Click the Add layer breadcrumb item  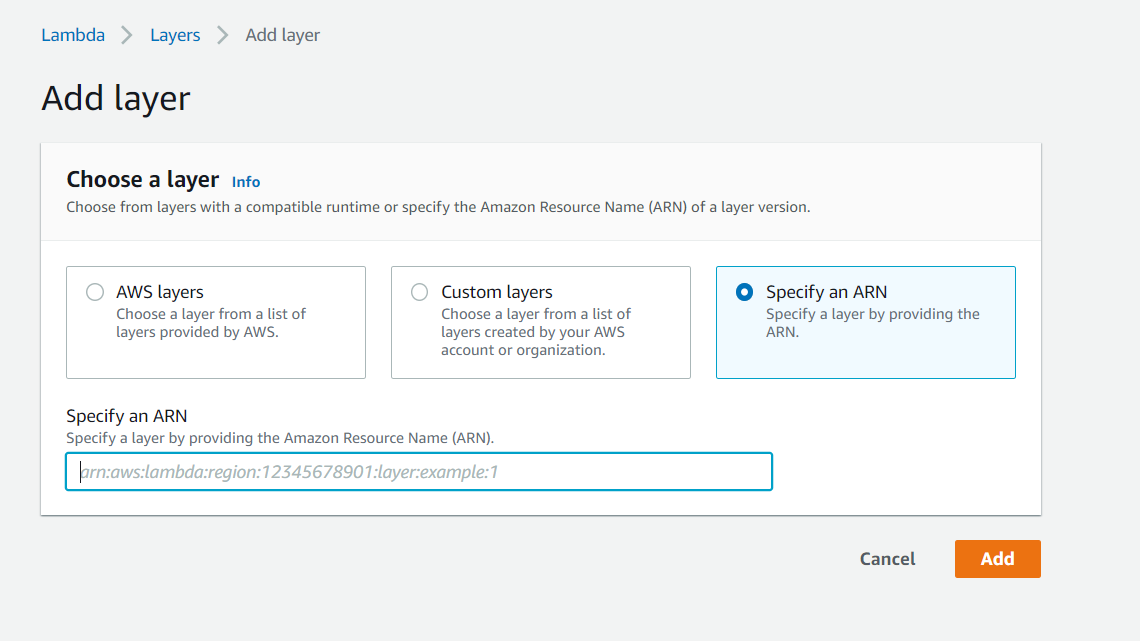(282, 35)
